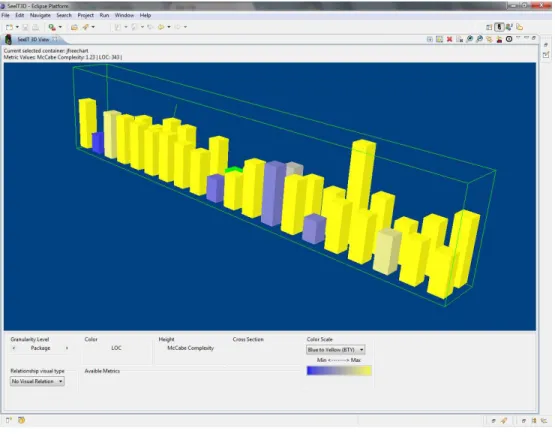Click the red X delete visualization icon
Image resolution: width=555 pixels, height=434 pixels.
(450, 39)
